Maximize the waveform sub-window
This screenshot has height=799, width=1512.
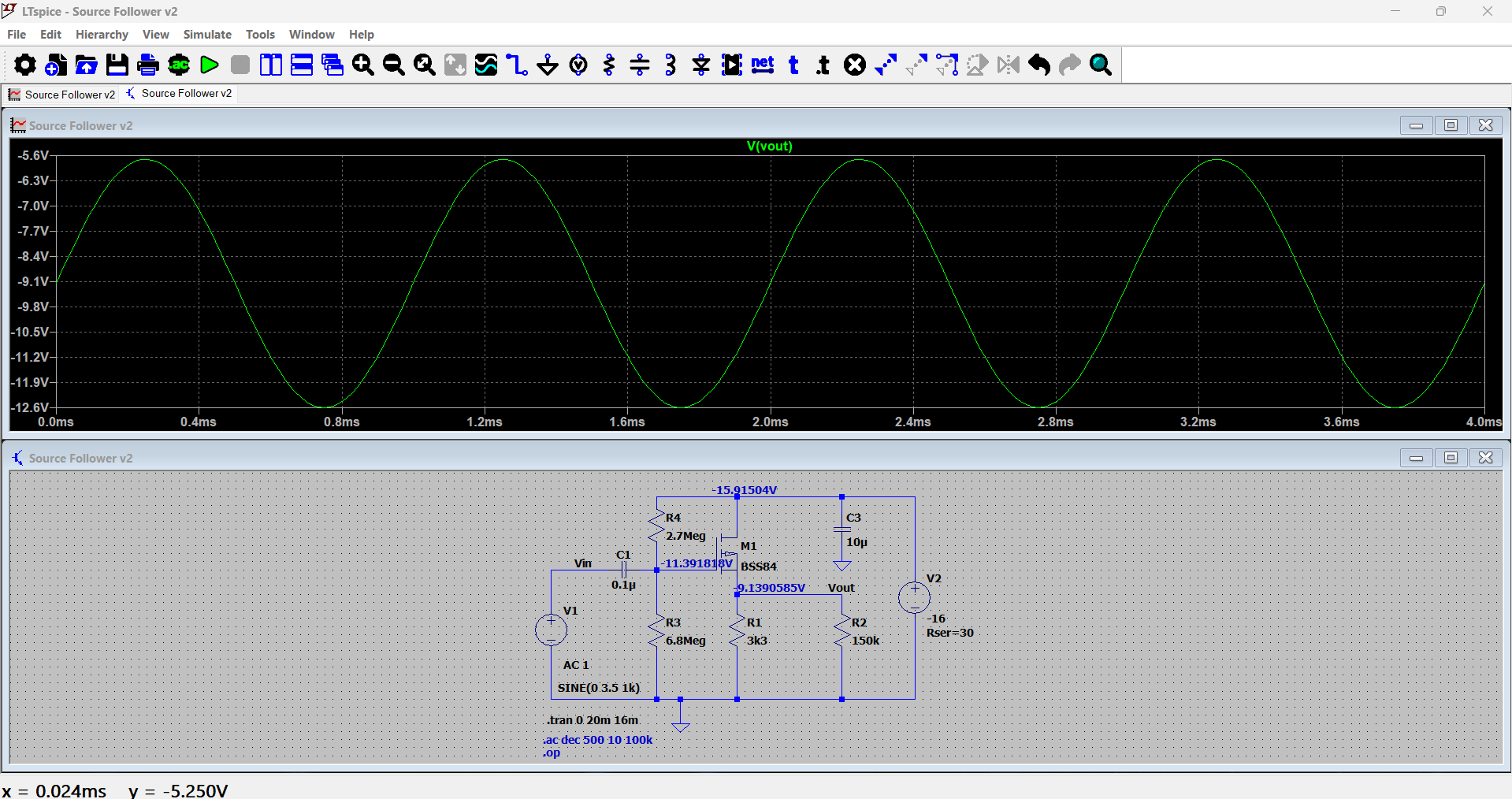pyautogui.click(x=1451, y=125)
